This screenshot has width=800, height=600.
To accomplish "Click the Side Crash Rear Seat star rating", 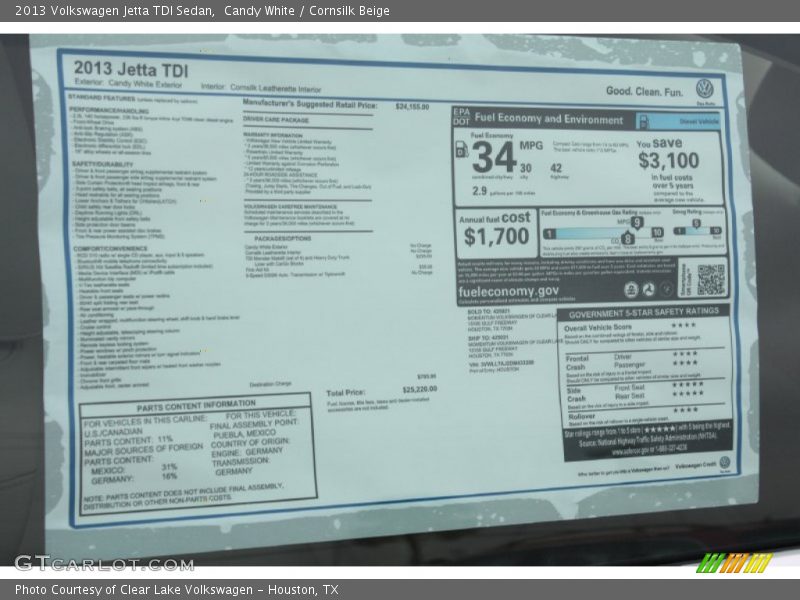I will [687, 393].
